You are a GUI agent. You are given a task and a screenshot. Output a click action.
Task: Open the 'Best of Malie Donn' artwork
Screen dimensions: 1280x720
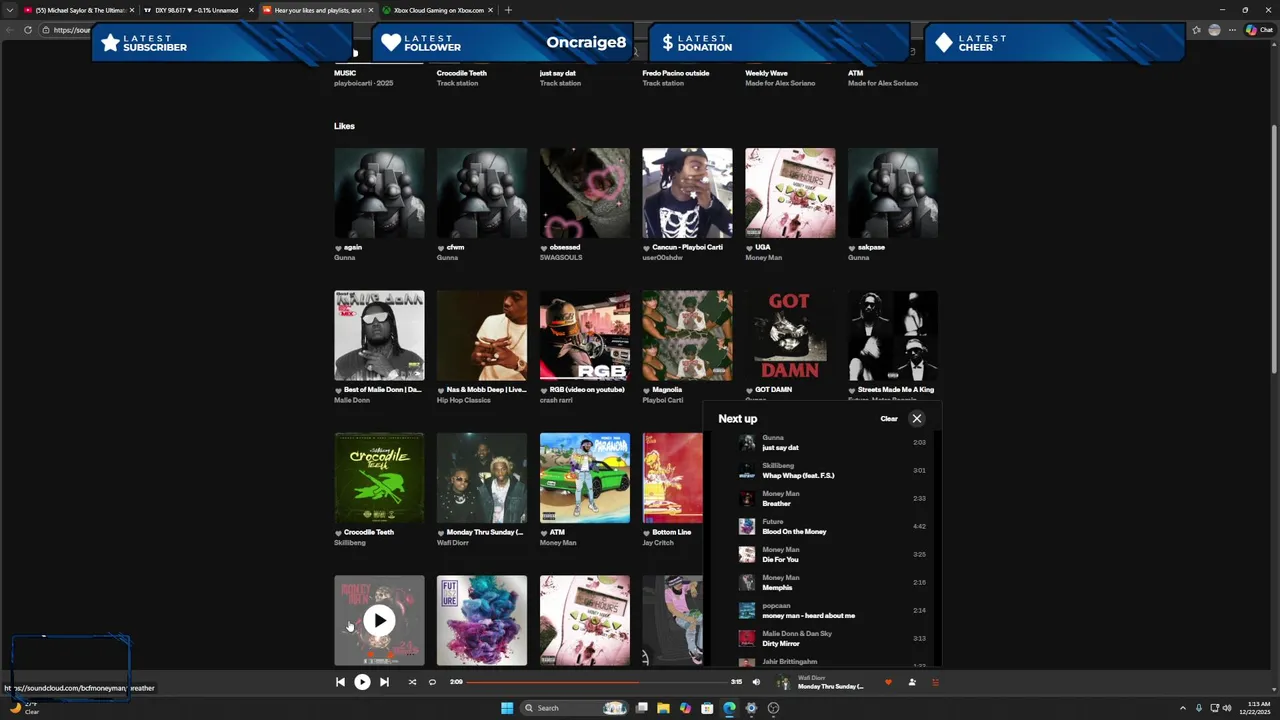point(379,336)
